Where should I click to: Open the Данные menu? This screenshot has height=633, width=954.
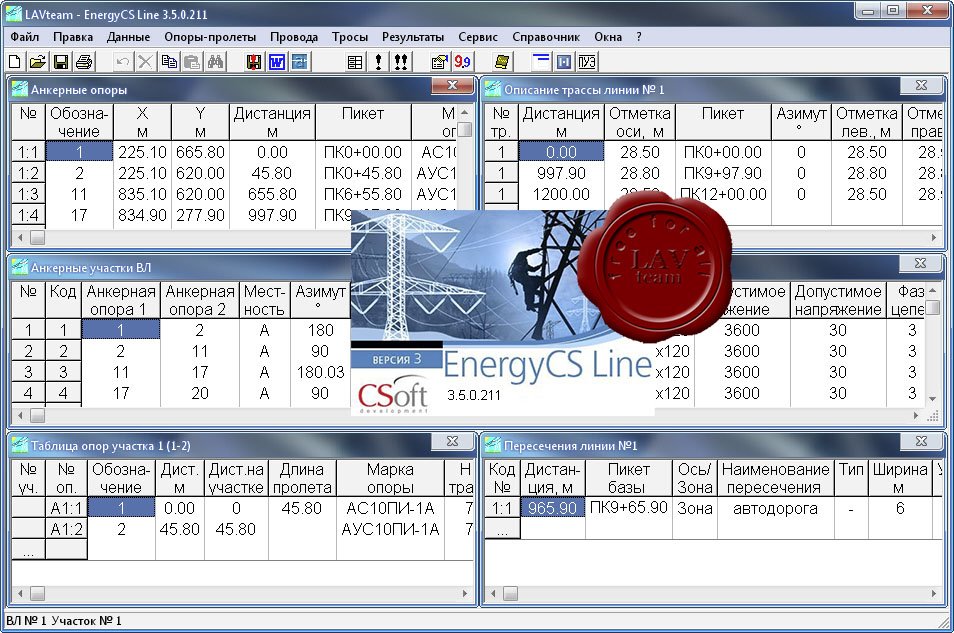(128, 37)
